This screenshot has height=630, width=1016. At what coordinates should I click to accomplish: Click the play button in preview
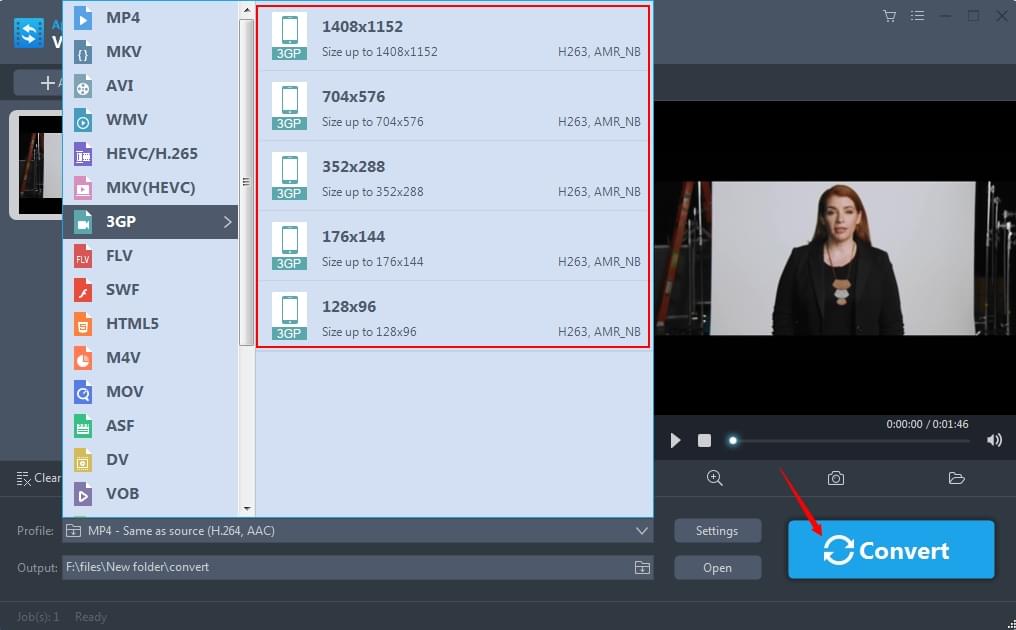675,440
